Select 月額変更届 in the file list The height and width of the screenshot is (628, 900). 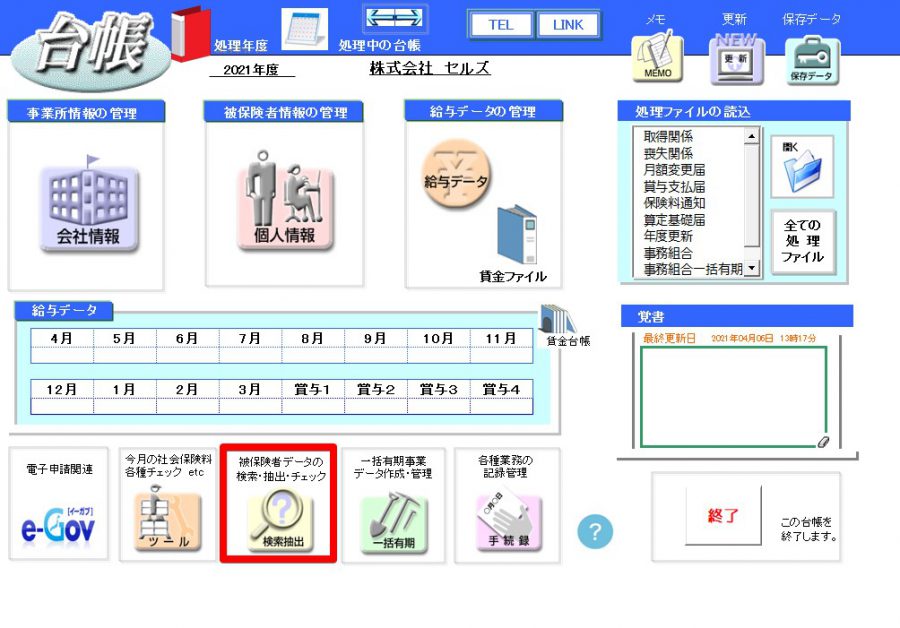pos(674,170)
